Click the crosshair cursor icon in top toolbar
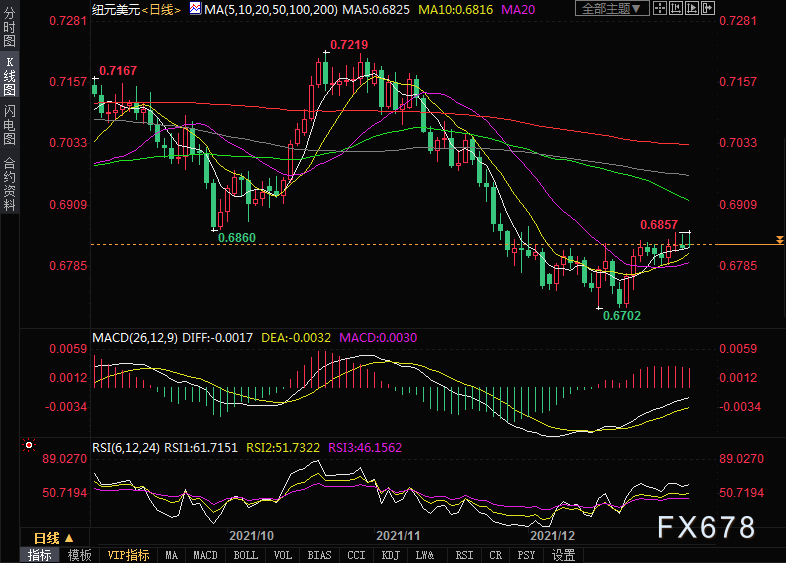 tap(660, 8)
